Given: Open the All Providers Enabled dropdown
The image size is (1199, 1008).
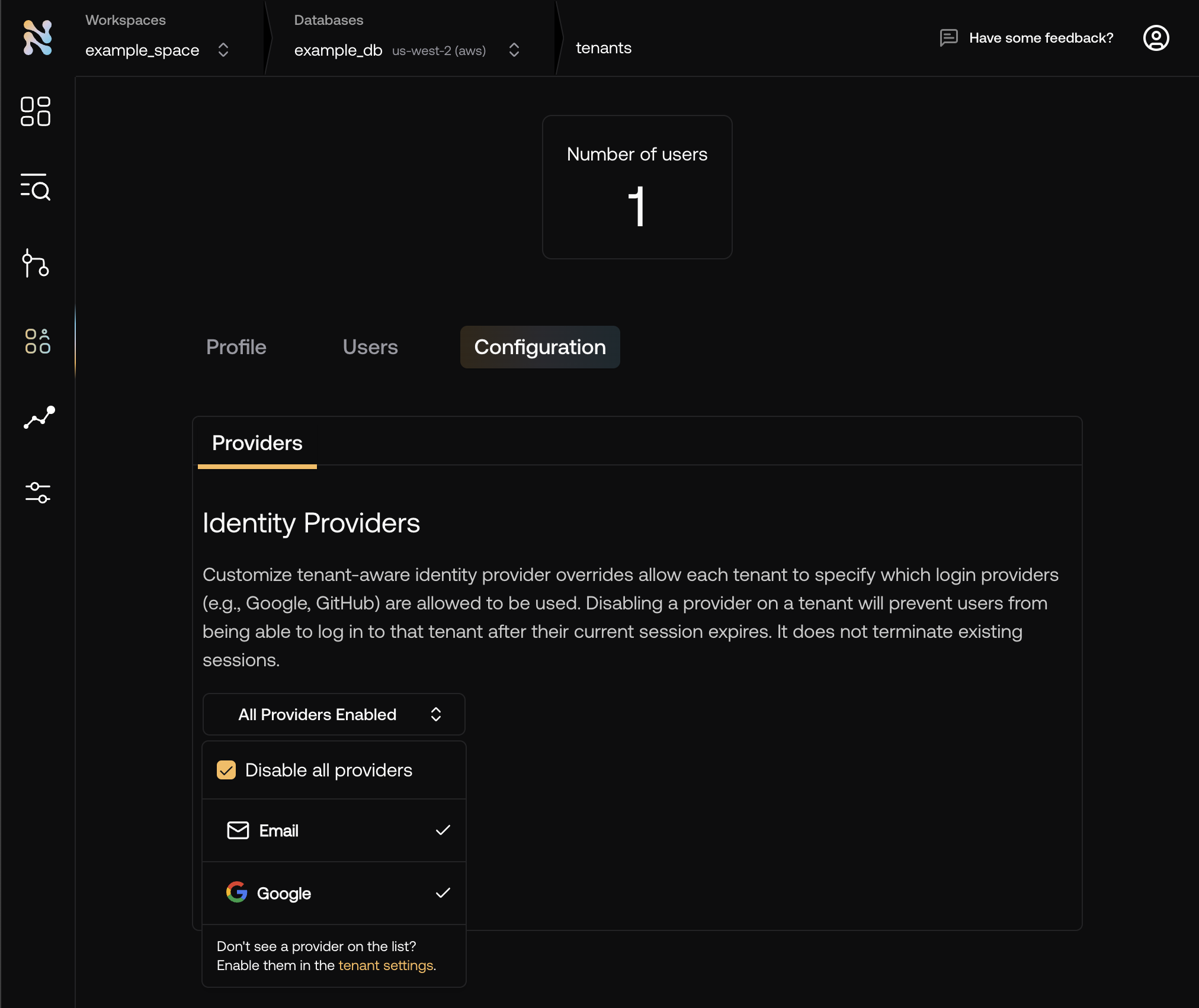Looking at the screenshot, I should click(334, 714).
